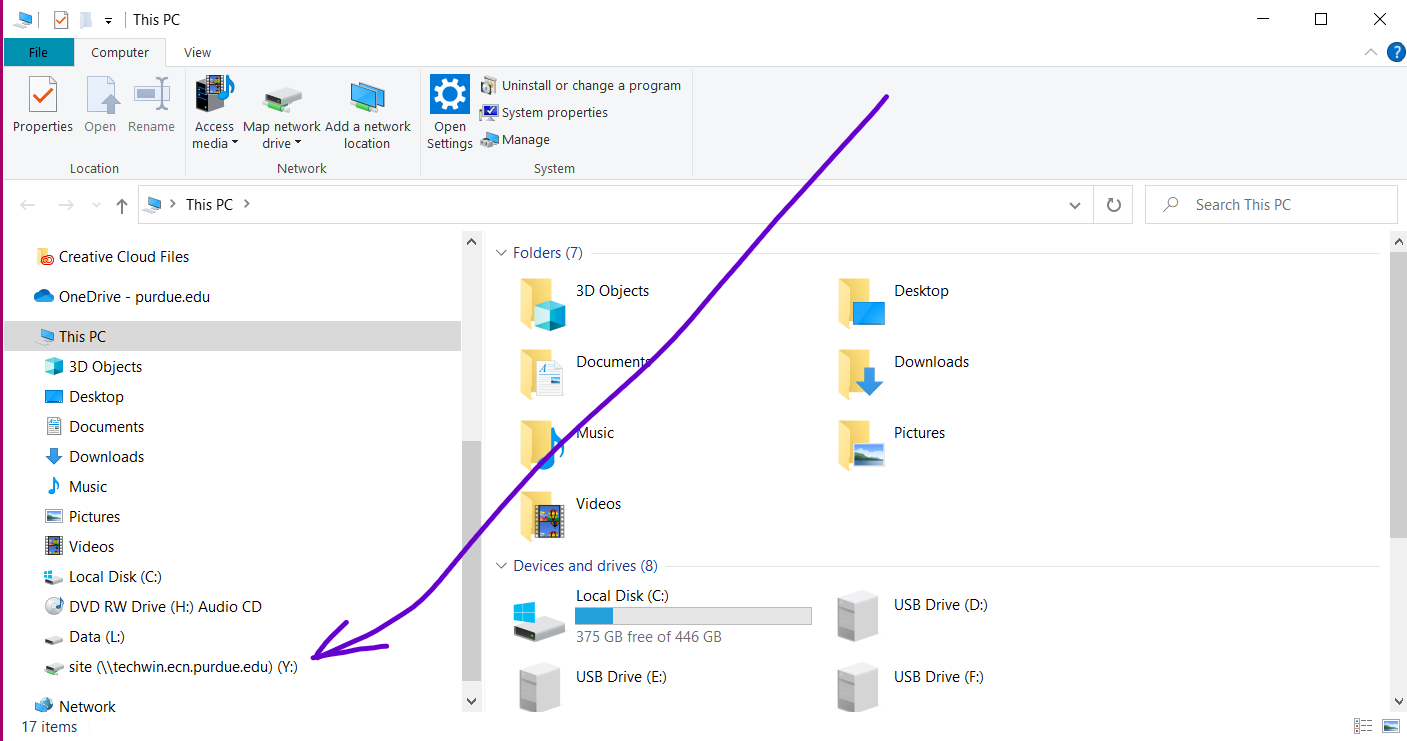The height and width of the screenshot is (741, 1407).
Task: Collapse the Devices and drives group
Action: pos(502,566)
